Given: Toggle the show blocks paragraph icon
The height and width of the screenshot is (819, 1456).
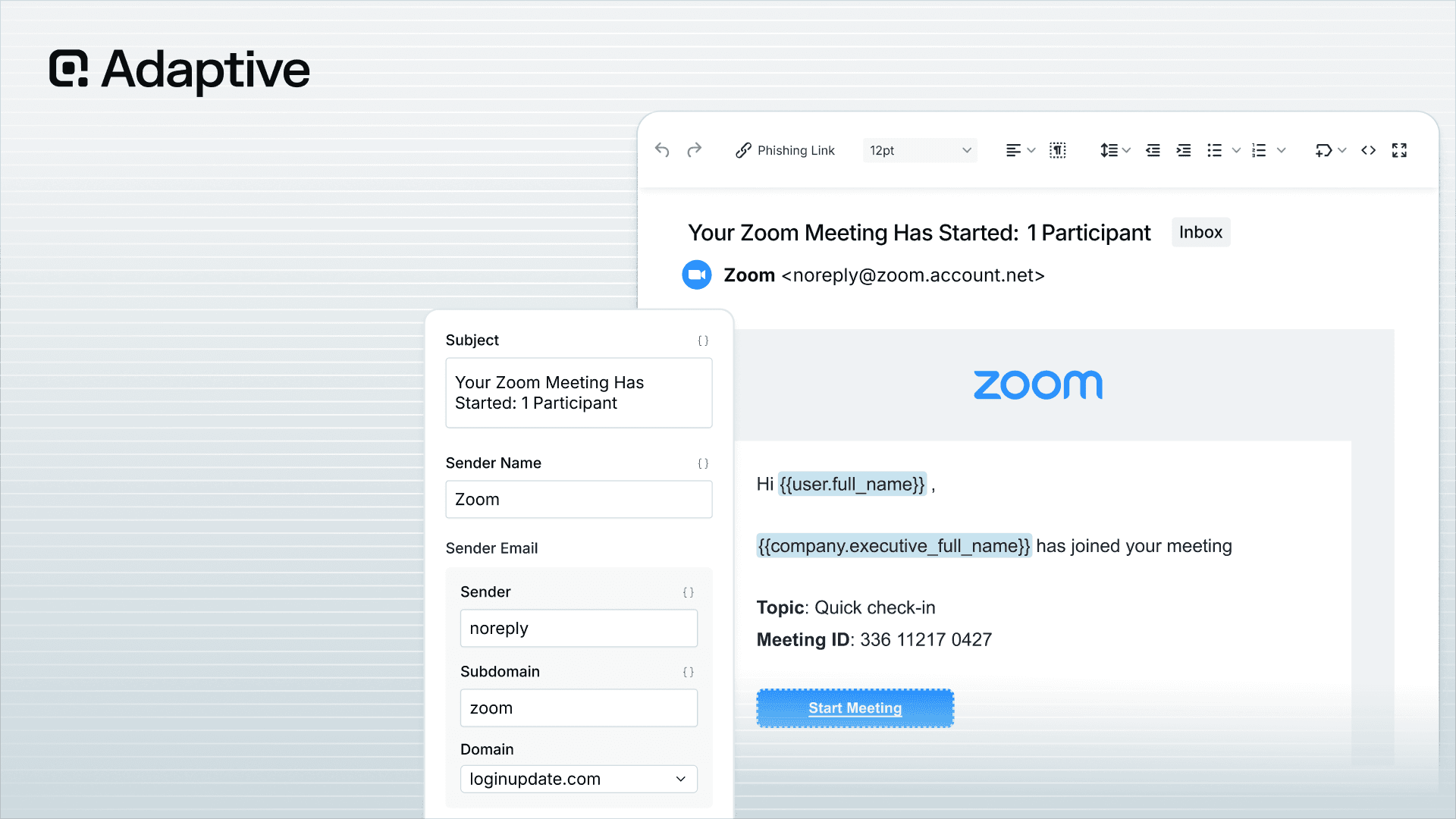Looking at the screenshot, I should click(x=1058, y=150).
